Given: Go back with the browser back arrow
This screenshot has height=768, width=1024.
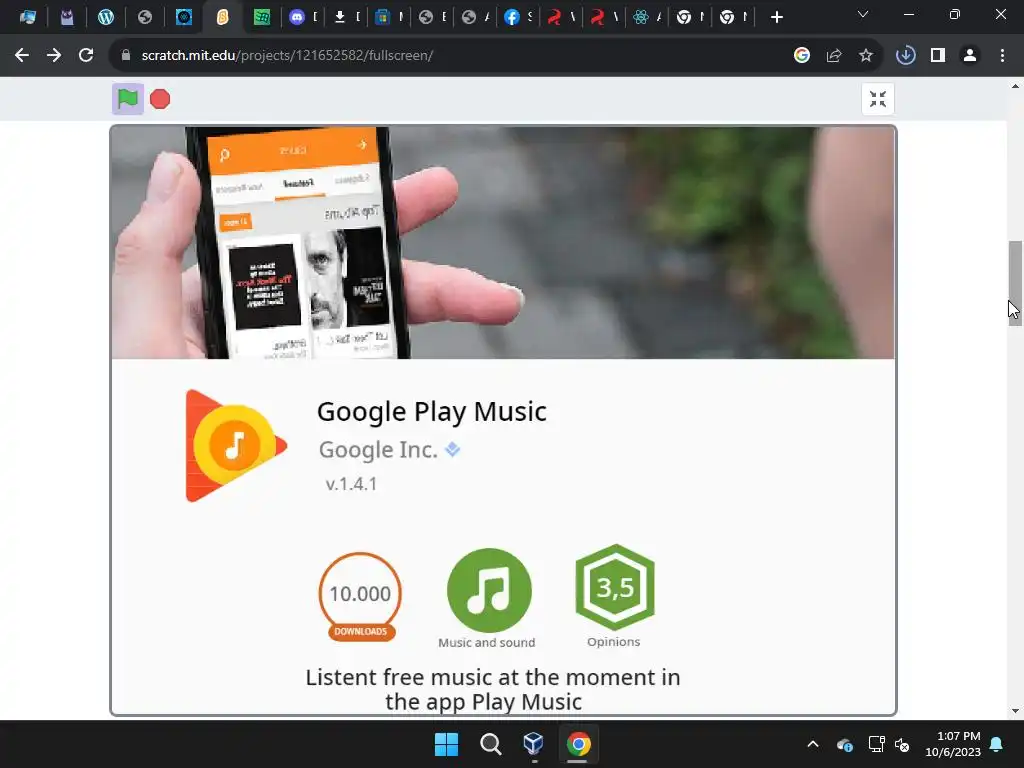Looking at the screenshot, I should (x=22, y=56).
